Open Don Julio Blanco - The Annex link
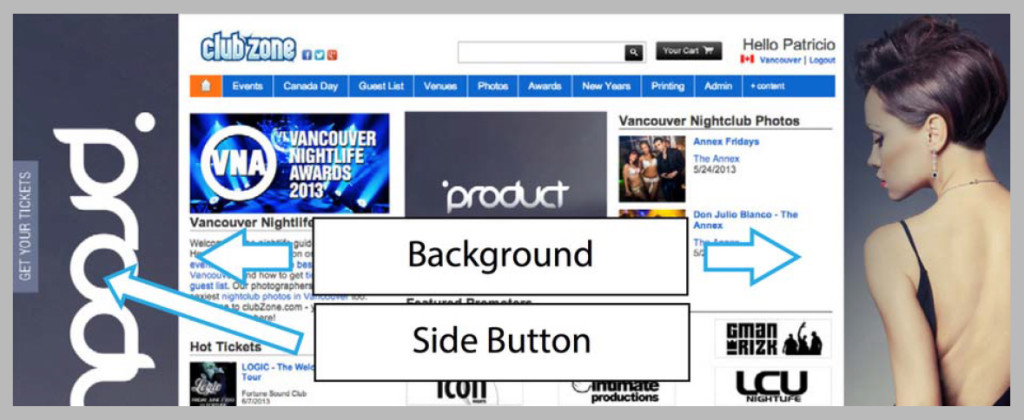1024x420 pixels. [745, 219]
